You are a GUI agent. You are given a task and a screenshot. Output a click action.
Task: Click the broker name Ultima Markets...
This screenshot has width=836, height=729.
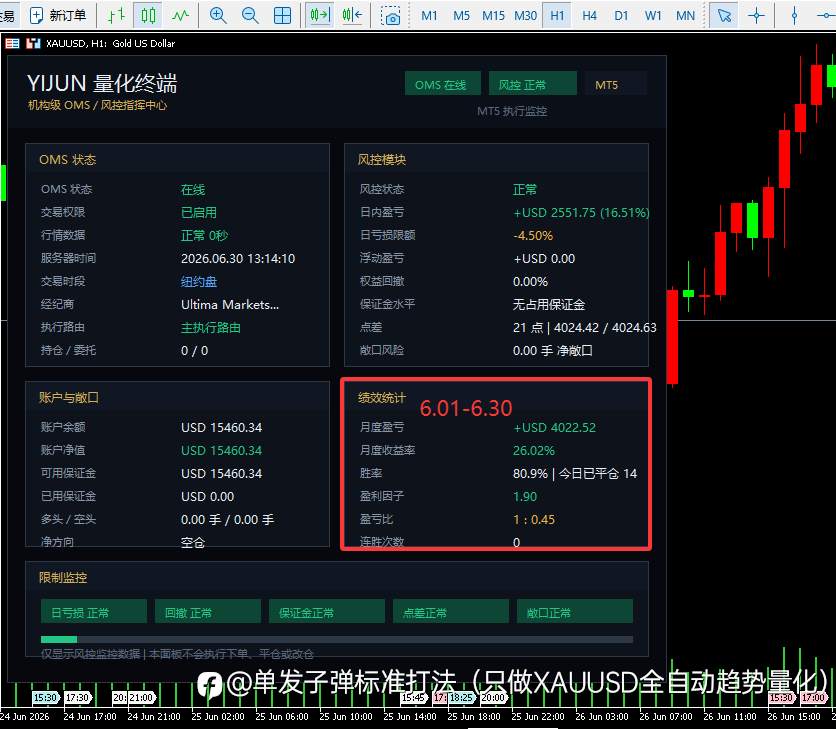pyautogui.click(x=230, y=305)
